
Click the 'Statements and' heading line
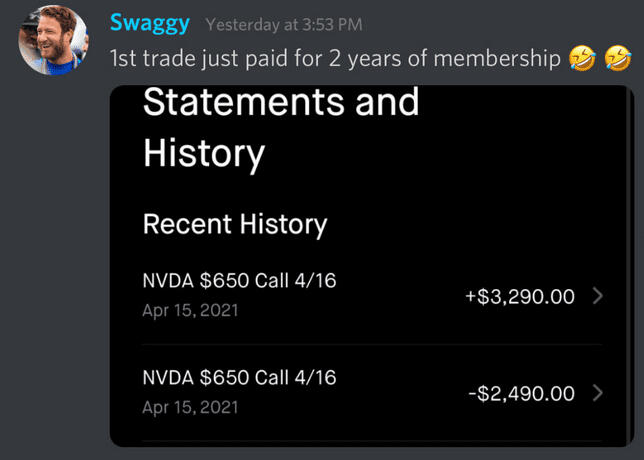coord(281,103)
